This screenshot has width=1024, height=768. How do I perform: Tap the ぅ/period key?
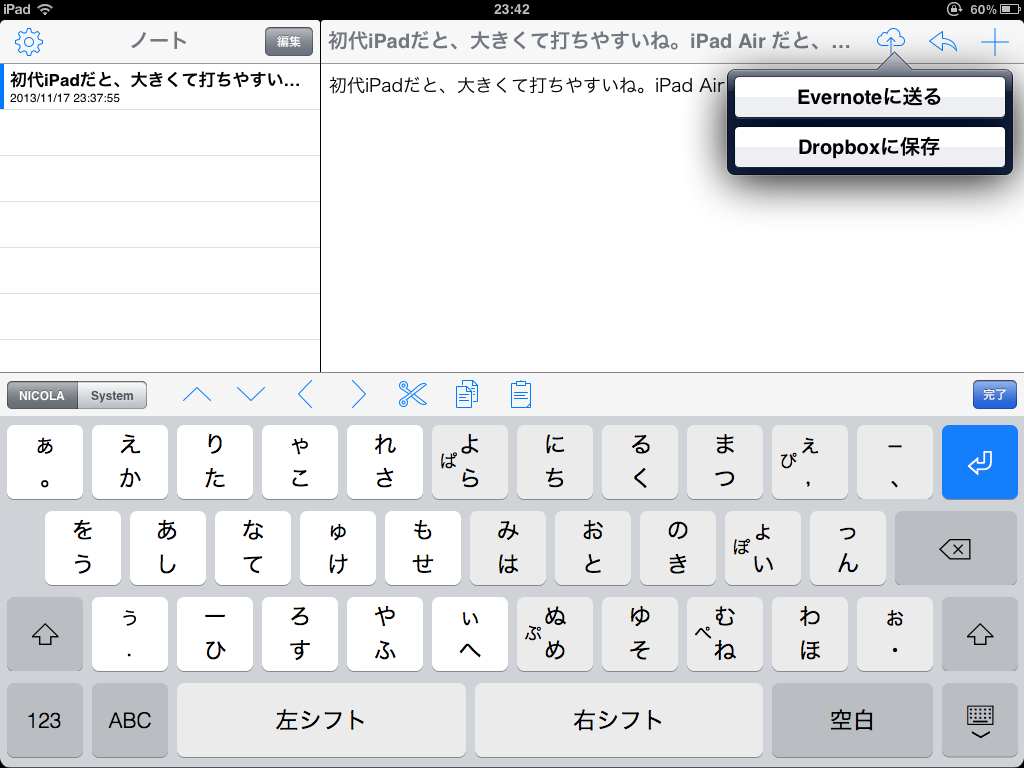pyautogui.click(x=130, y=633)
